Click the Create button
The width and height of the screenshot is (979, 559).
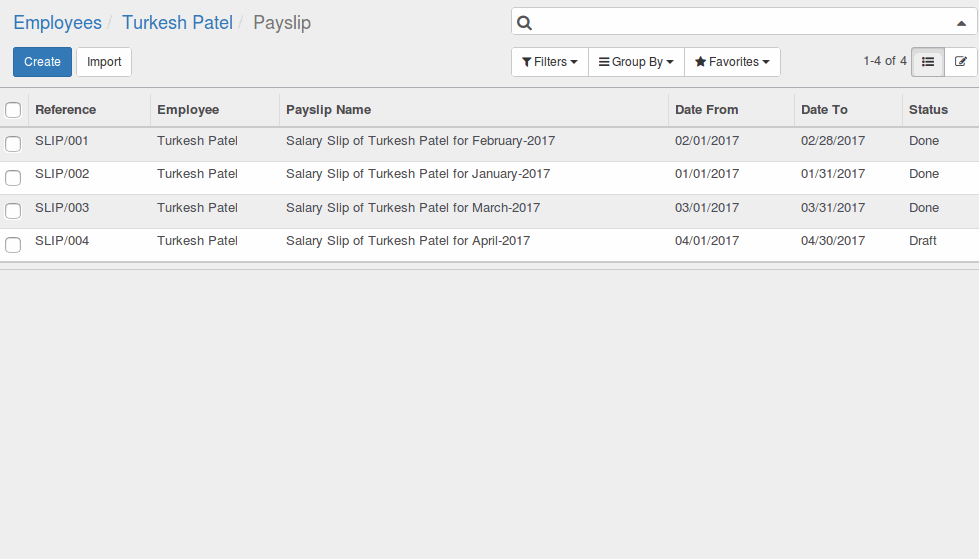pyautogui.click(x=42, y=62)
